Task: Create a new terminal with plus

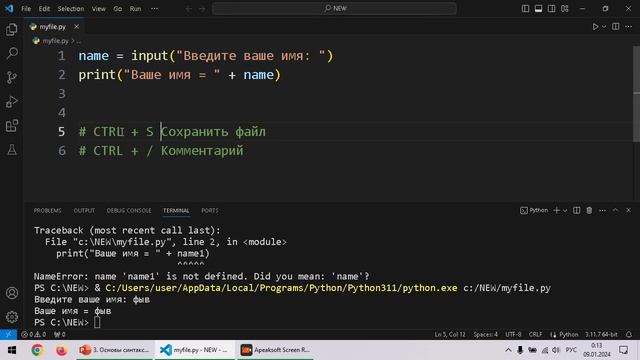Action: [556, 210]
